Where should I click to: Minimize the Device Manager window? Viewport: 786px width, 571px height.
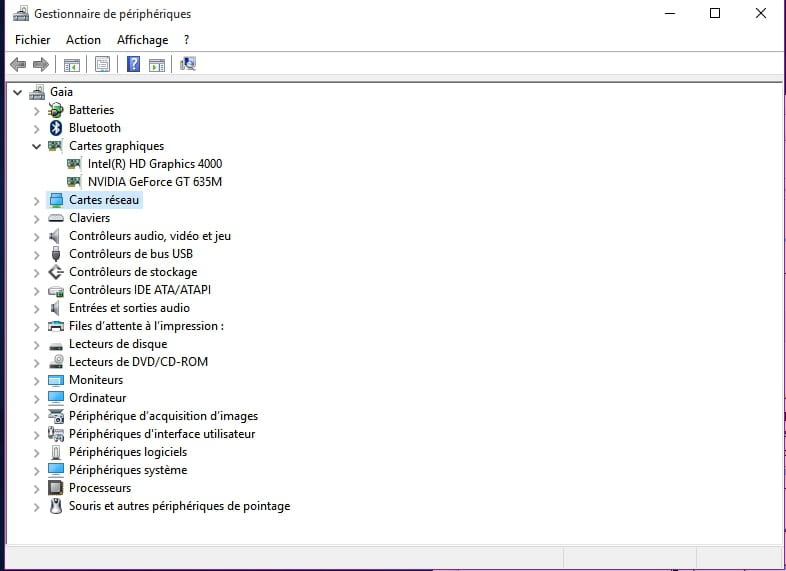click(670, 14)
